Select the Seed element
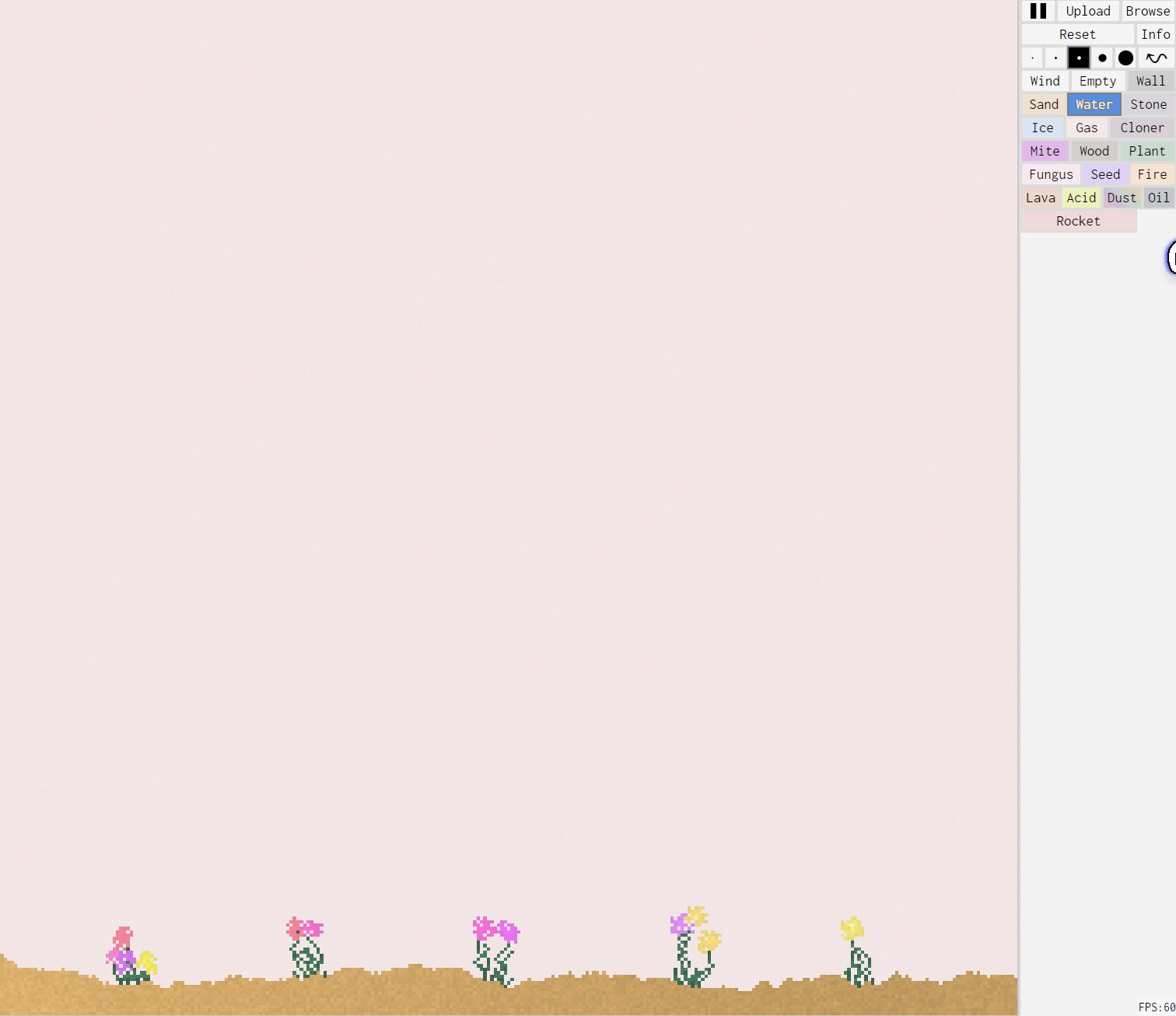Screen dimensions: 1176x1016 pos(1105,174)
